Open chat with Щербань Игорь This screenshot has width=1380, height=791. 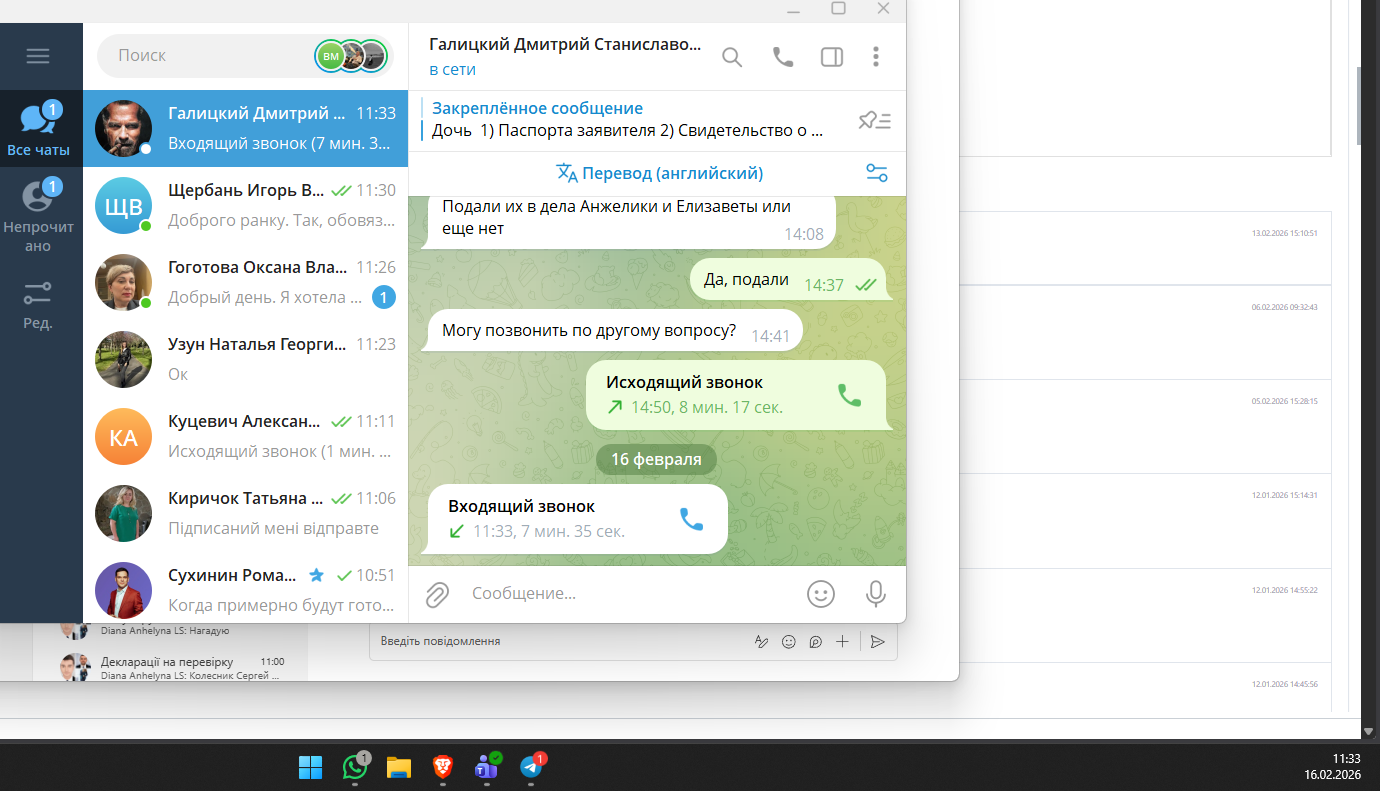[245, 205]
